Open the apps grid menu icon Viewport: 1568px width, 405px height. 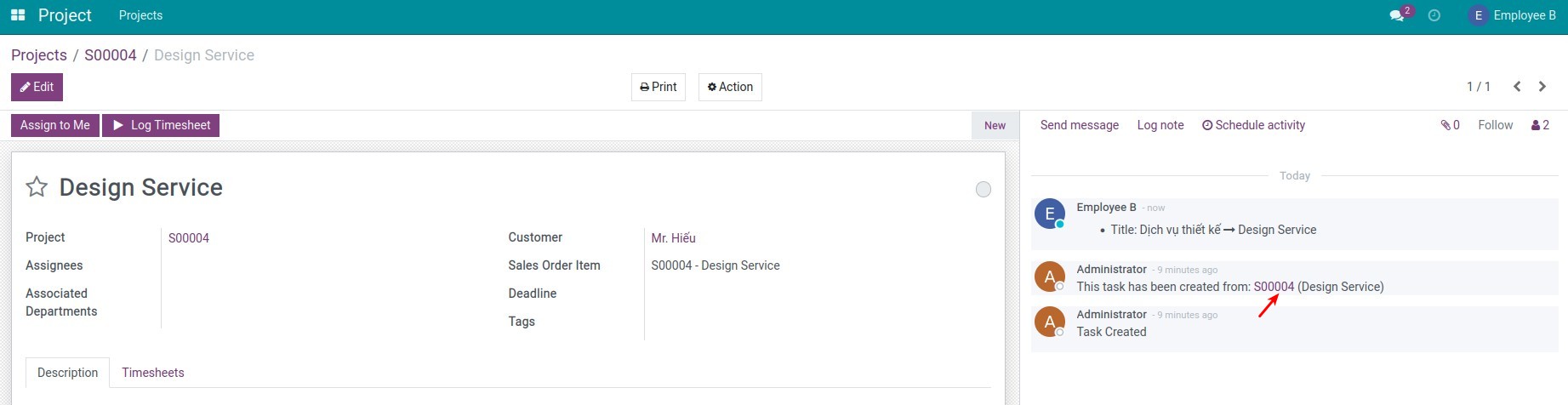click(18, 15)
